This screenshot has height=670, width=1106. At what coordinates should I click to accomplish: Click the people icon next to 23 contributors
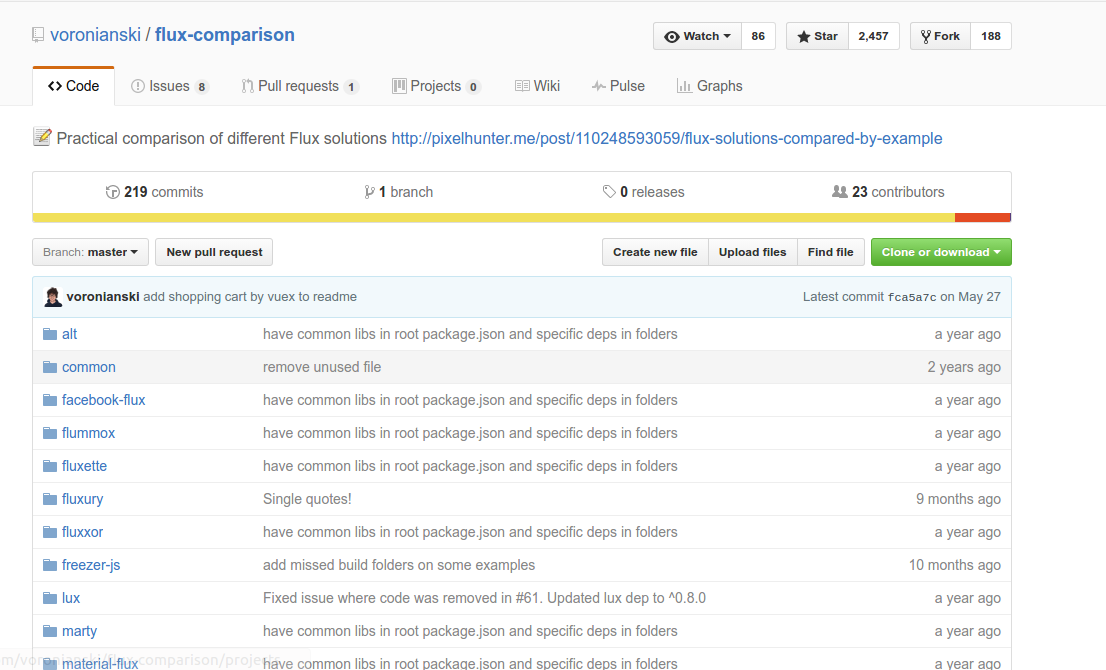point(839,192)
